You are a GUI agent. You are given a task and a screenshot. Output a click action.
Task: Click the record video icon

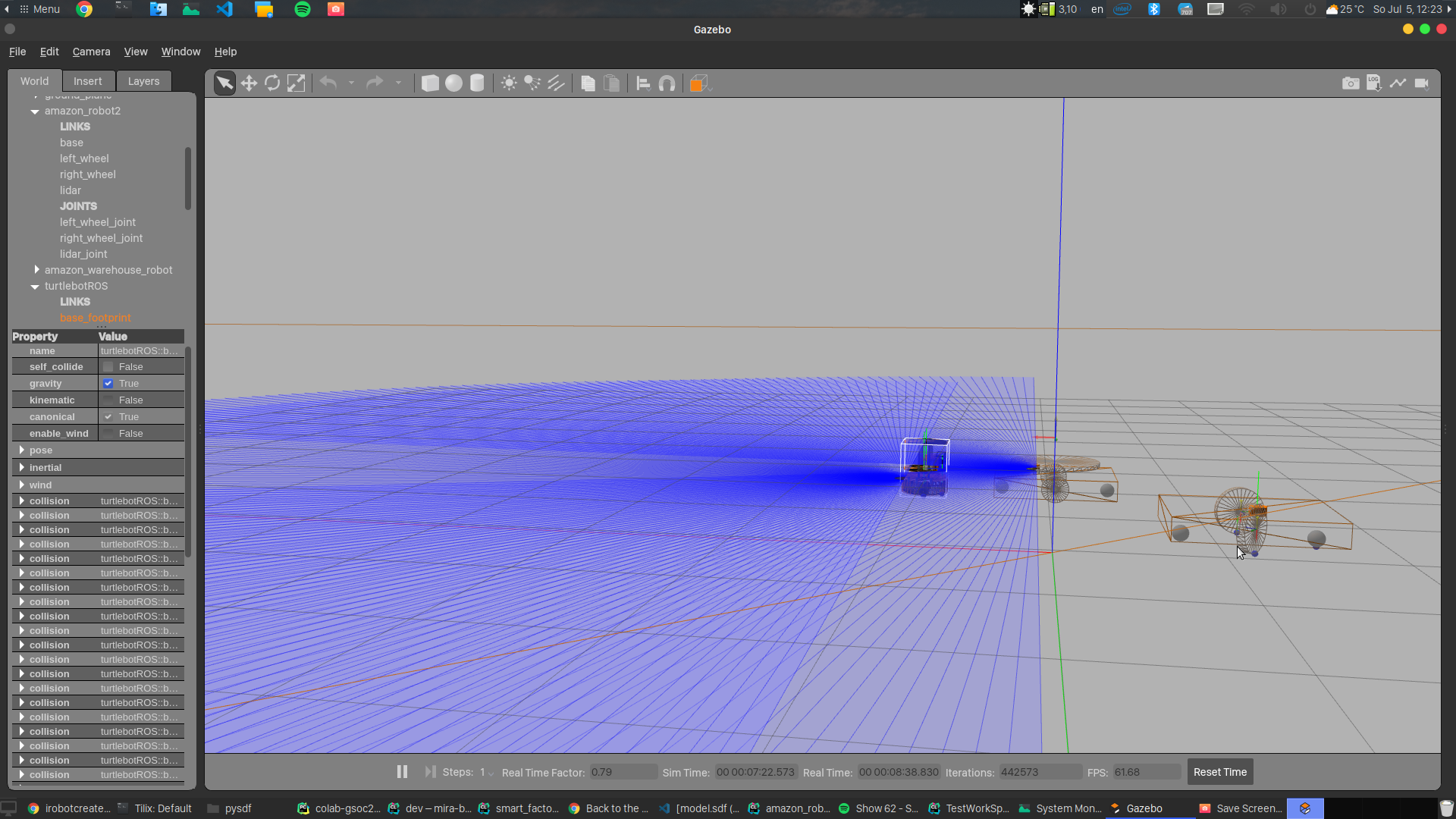pyautogui.click(x=1420, y=83)
